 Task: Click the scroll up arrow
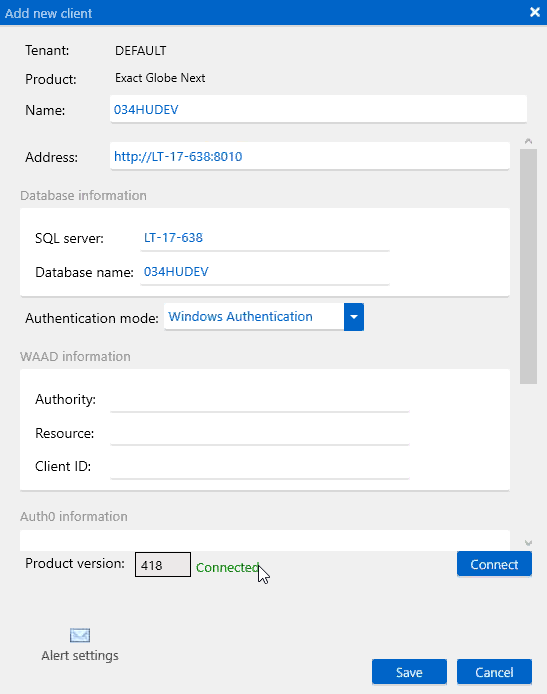pyautogui.click(x=528, y=141)
